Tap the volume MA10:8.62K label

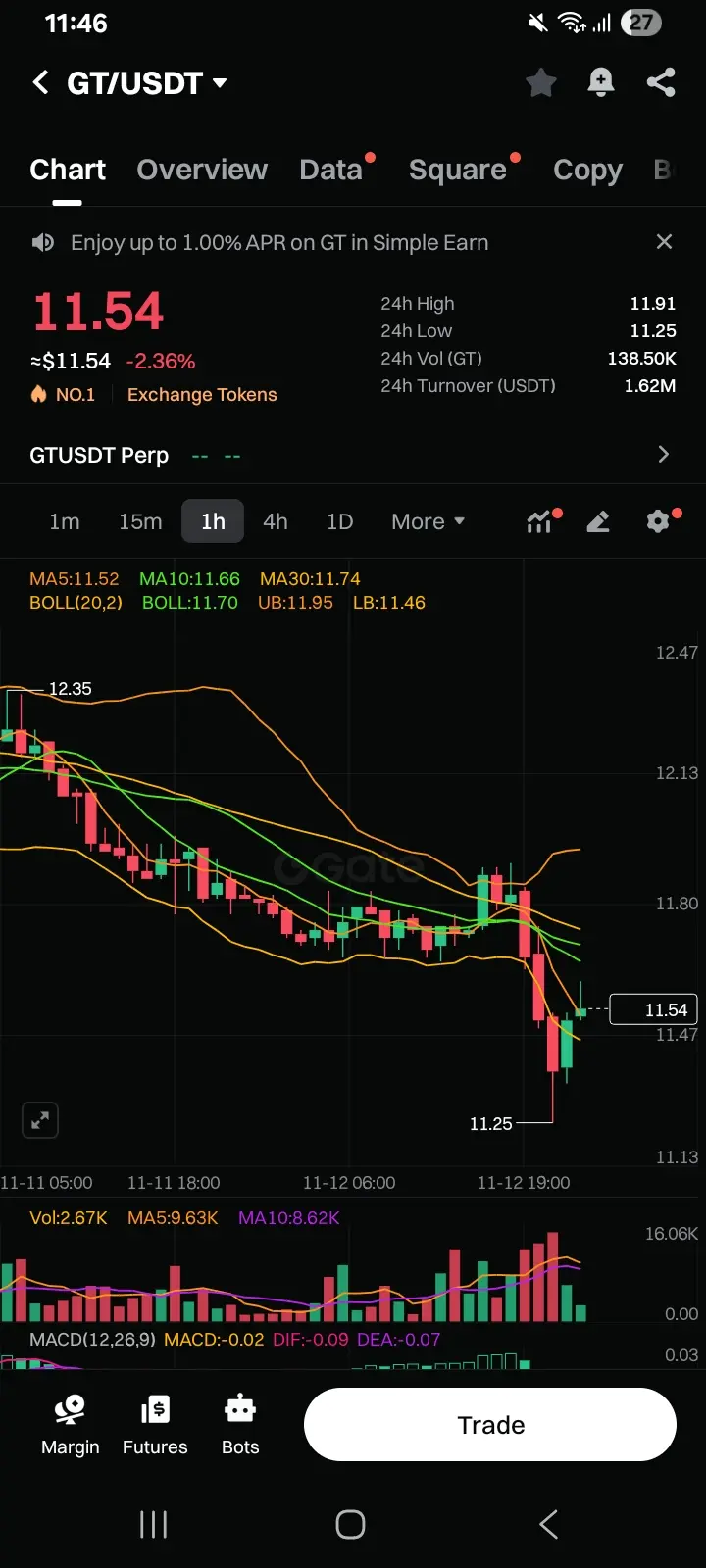tap(289, 1217)
